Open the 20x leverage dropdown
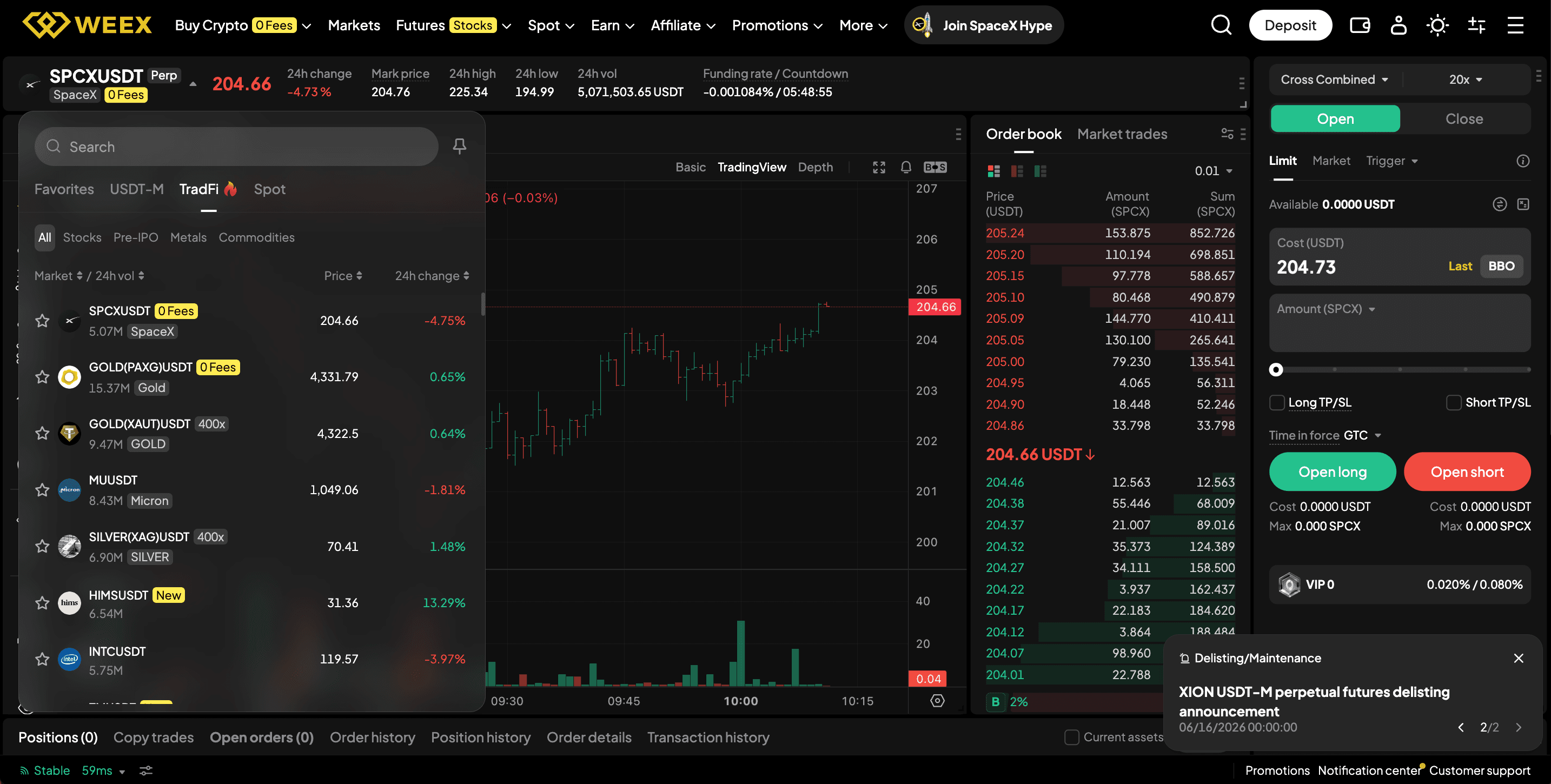 [x=1466, y=79]
